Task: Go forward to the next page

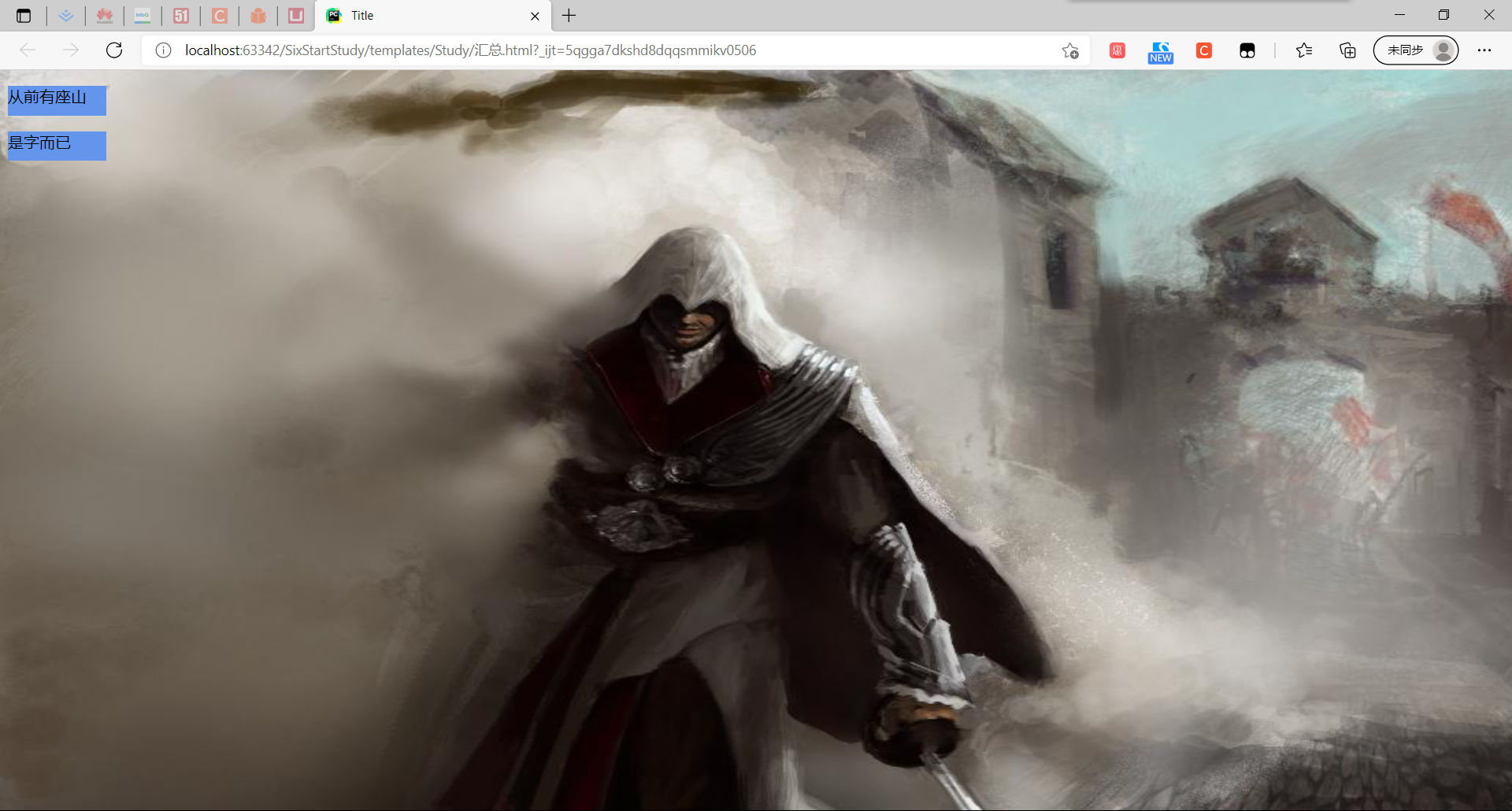Action: 71,50
